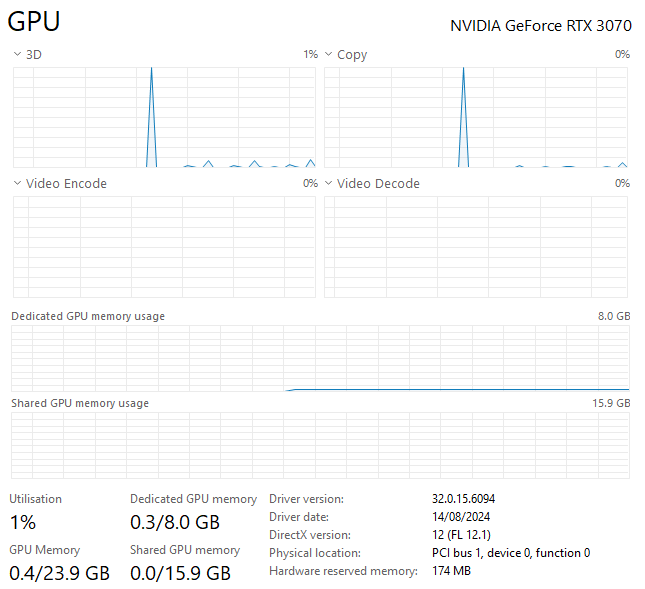Viewport: 645px width, 589px height.
Task: Expand the Video Decode engine selector
Action: tap(329, 184)
